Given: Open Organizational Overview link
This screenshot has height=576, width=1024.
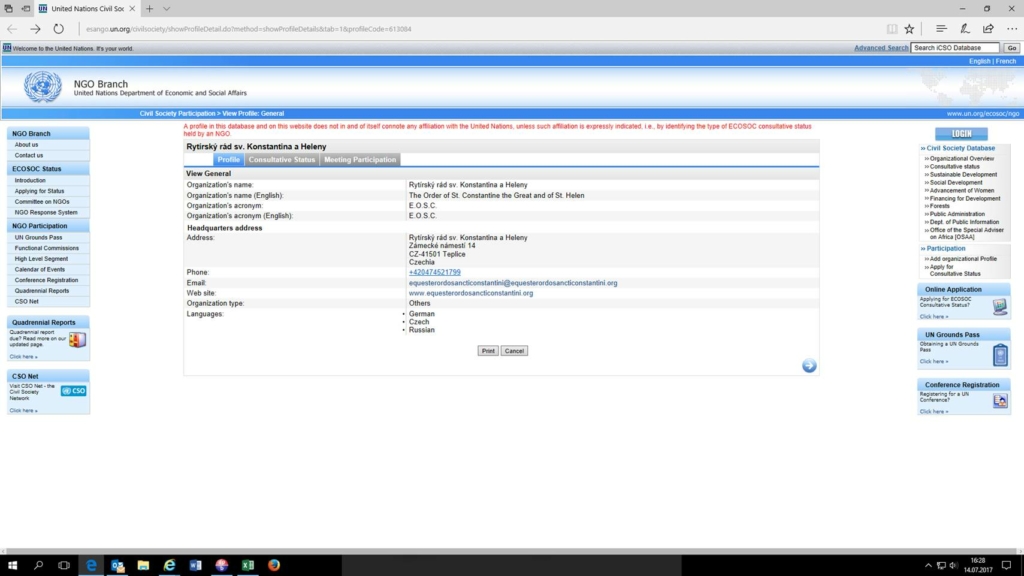Looking at the screenshot, I should point(961,159).
